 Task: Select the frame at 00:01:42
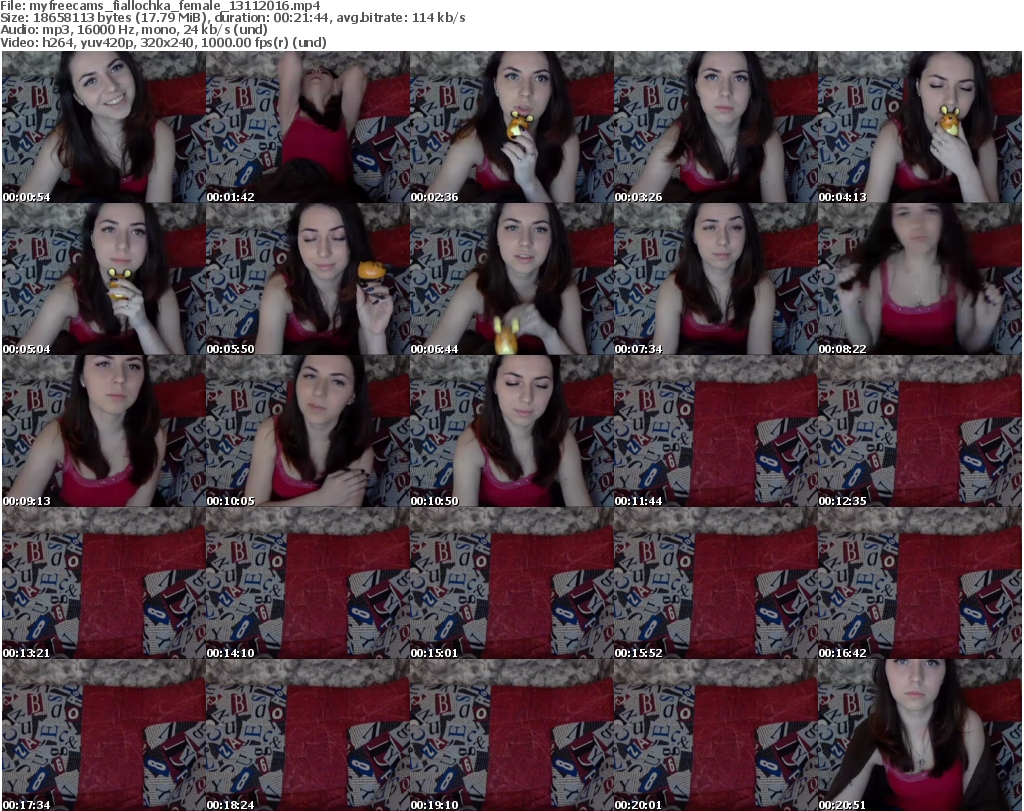[307, 127]
